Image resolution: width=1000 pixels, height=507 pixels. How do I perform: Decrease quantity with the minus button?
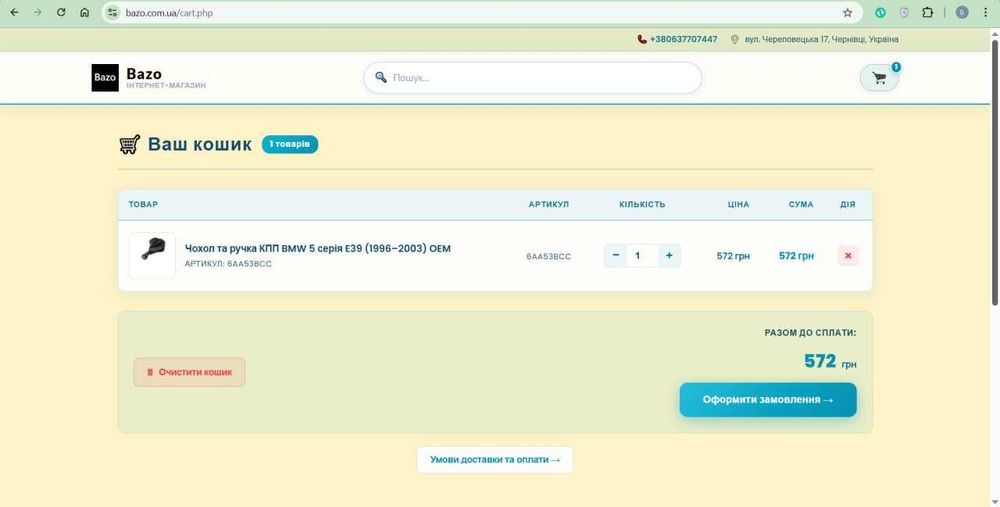[x=615, y=256]
